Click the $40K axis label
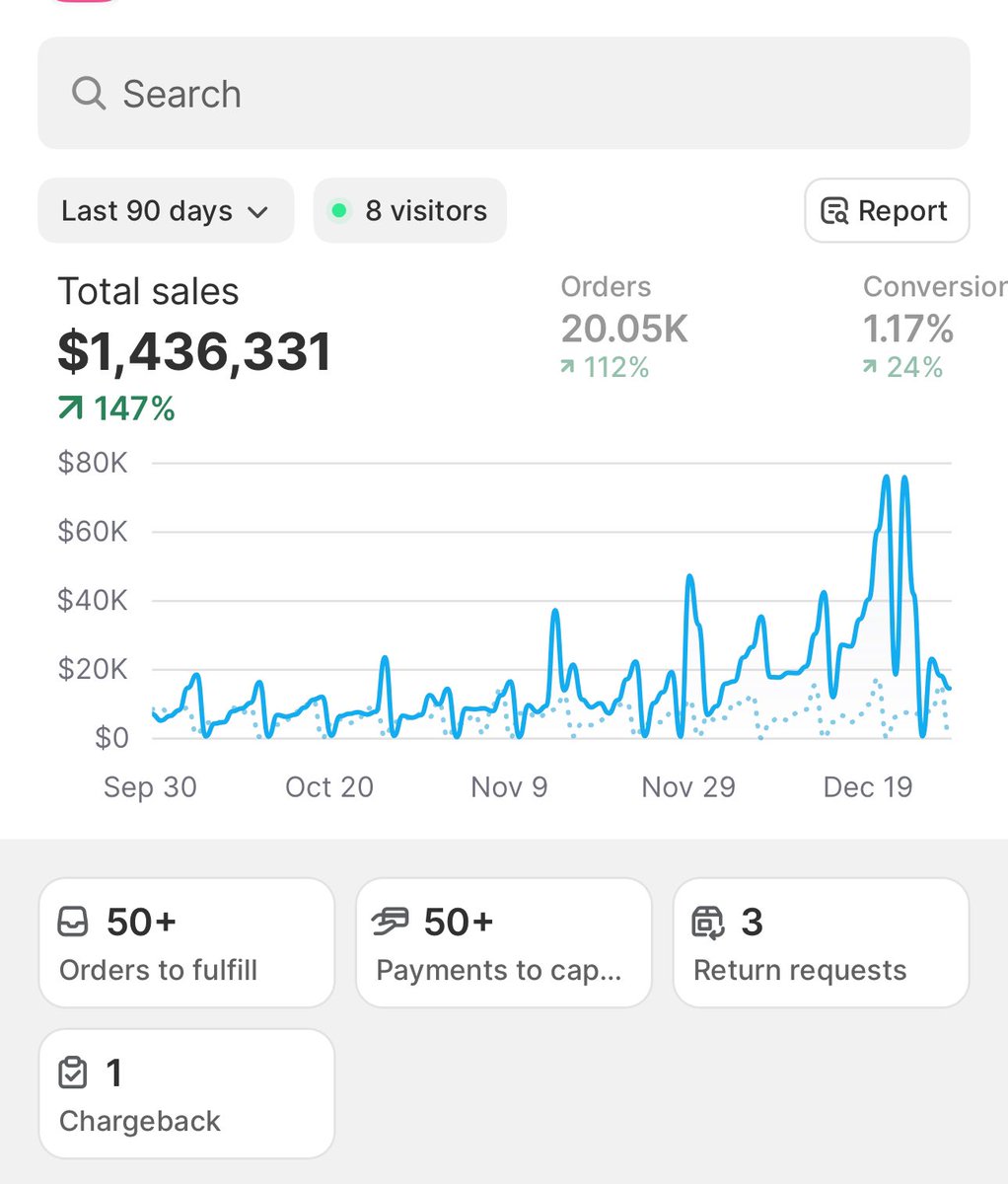The width and height of the screenshot is (1008, 1184). coord(93,600)
